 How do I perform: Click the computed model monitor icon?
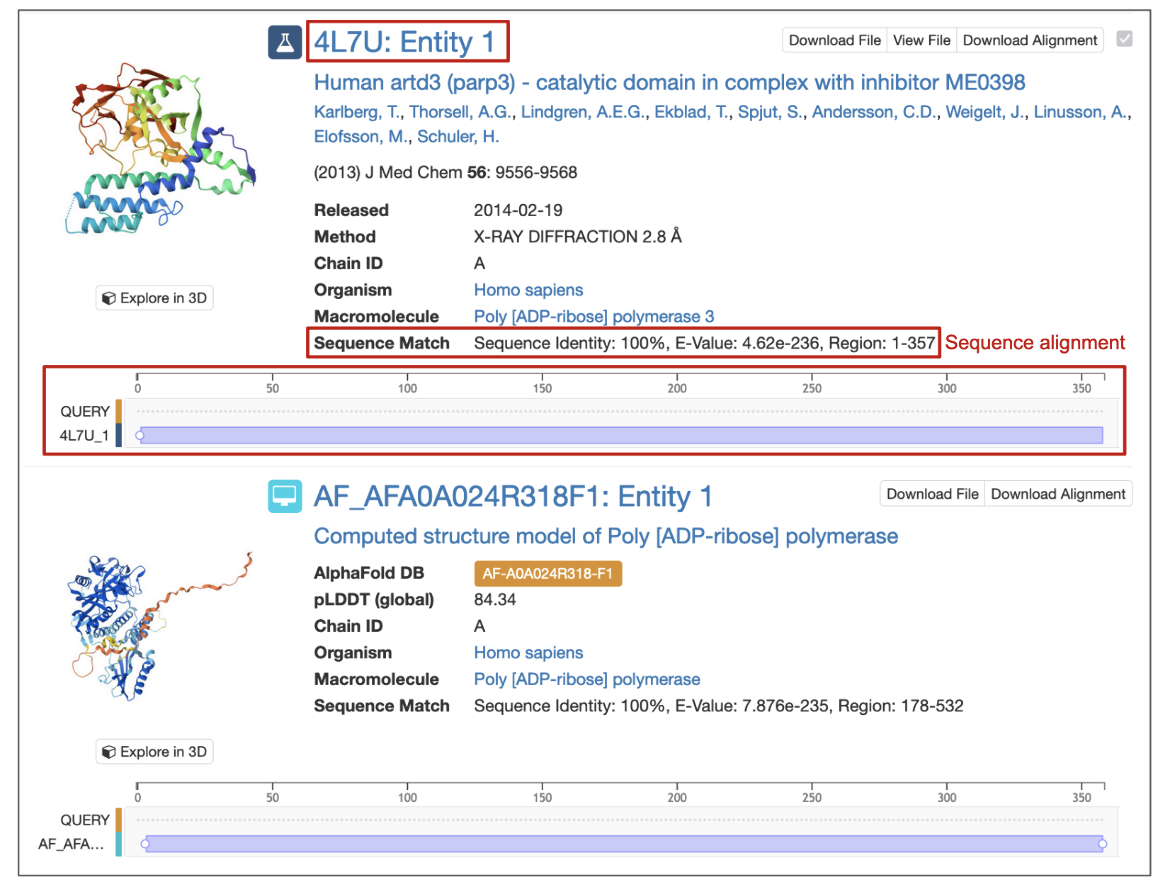click(285, 496)
